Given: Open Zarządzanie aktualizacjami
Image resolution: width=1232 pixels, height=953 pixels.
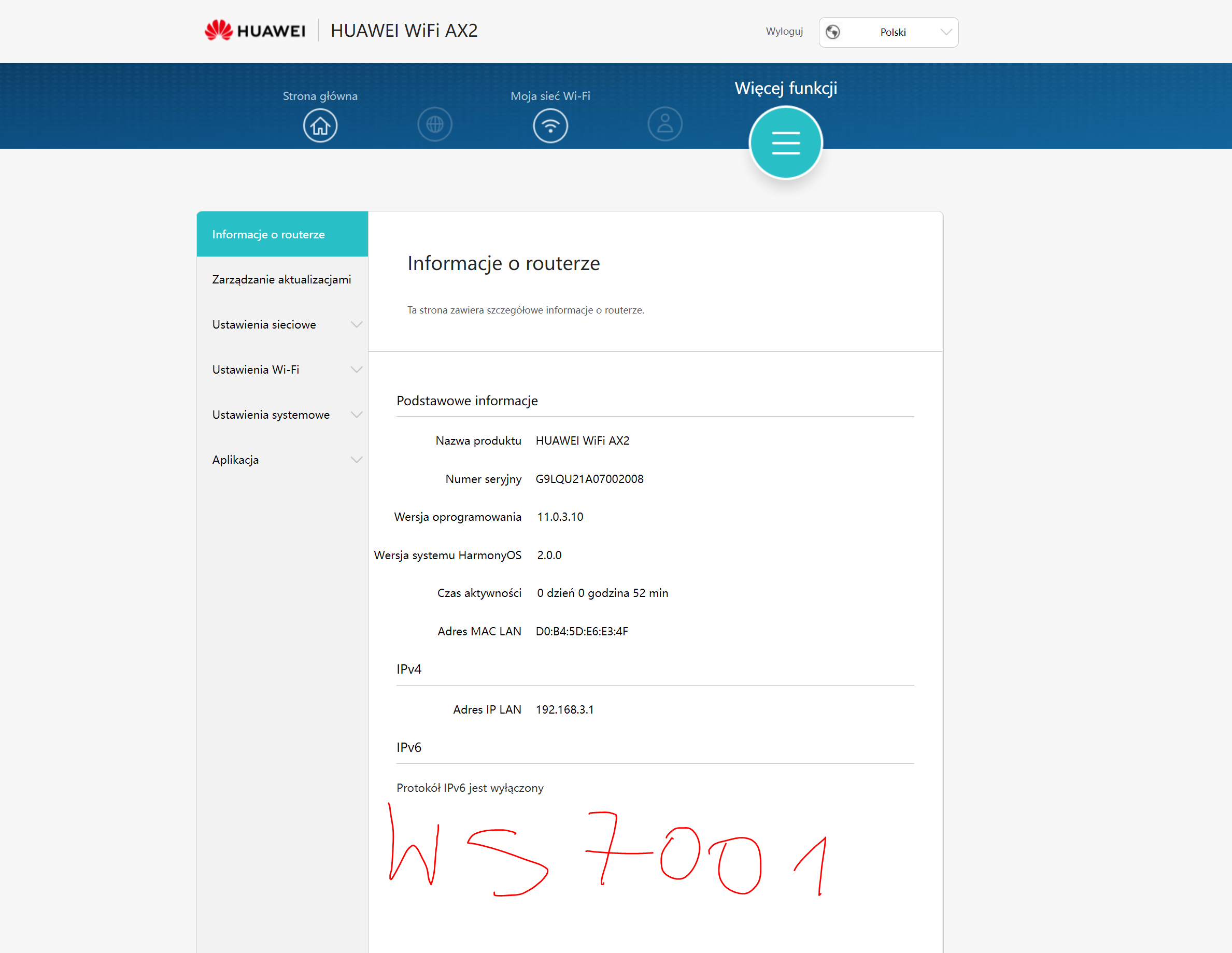Looking at the screenshot, I should tap(282, 280).
